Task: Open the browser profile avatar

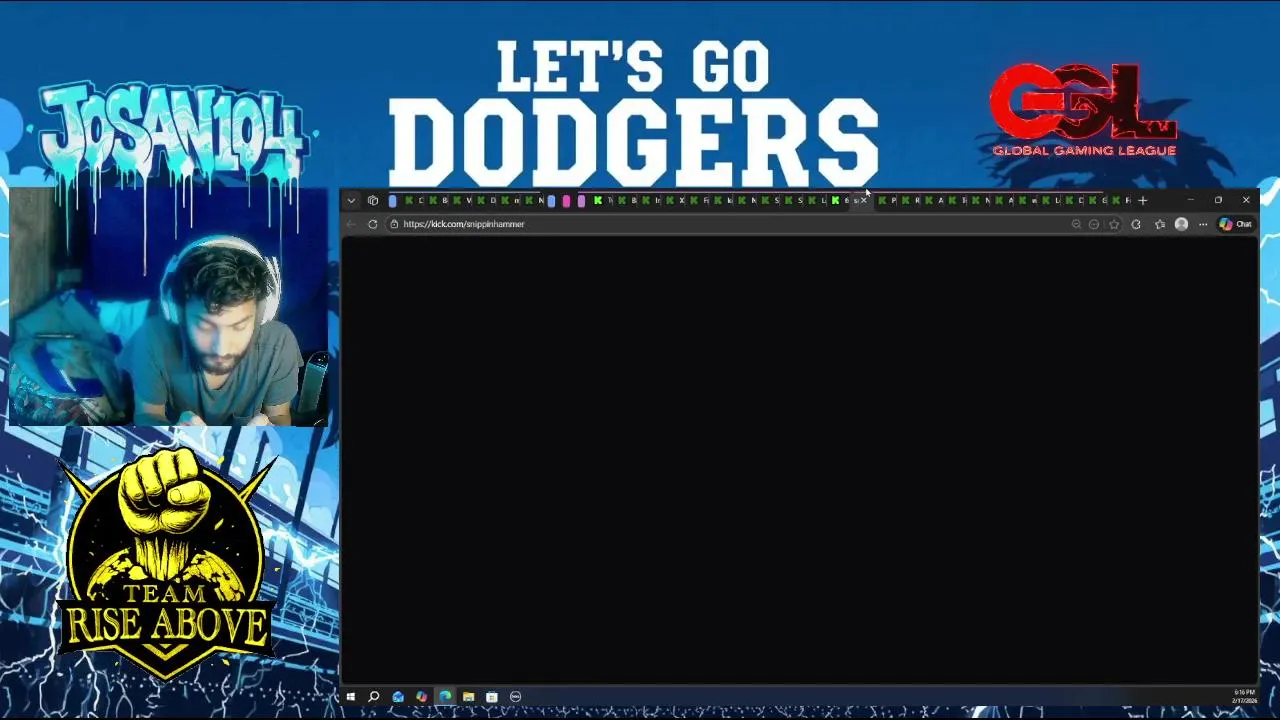Action: click(x=1181, y=224)
